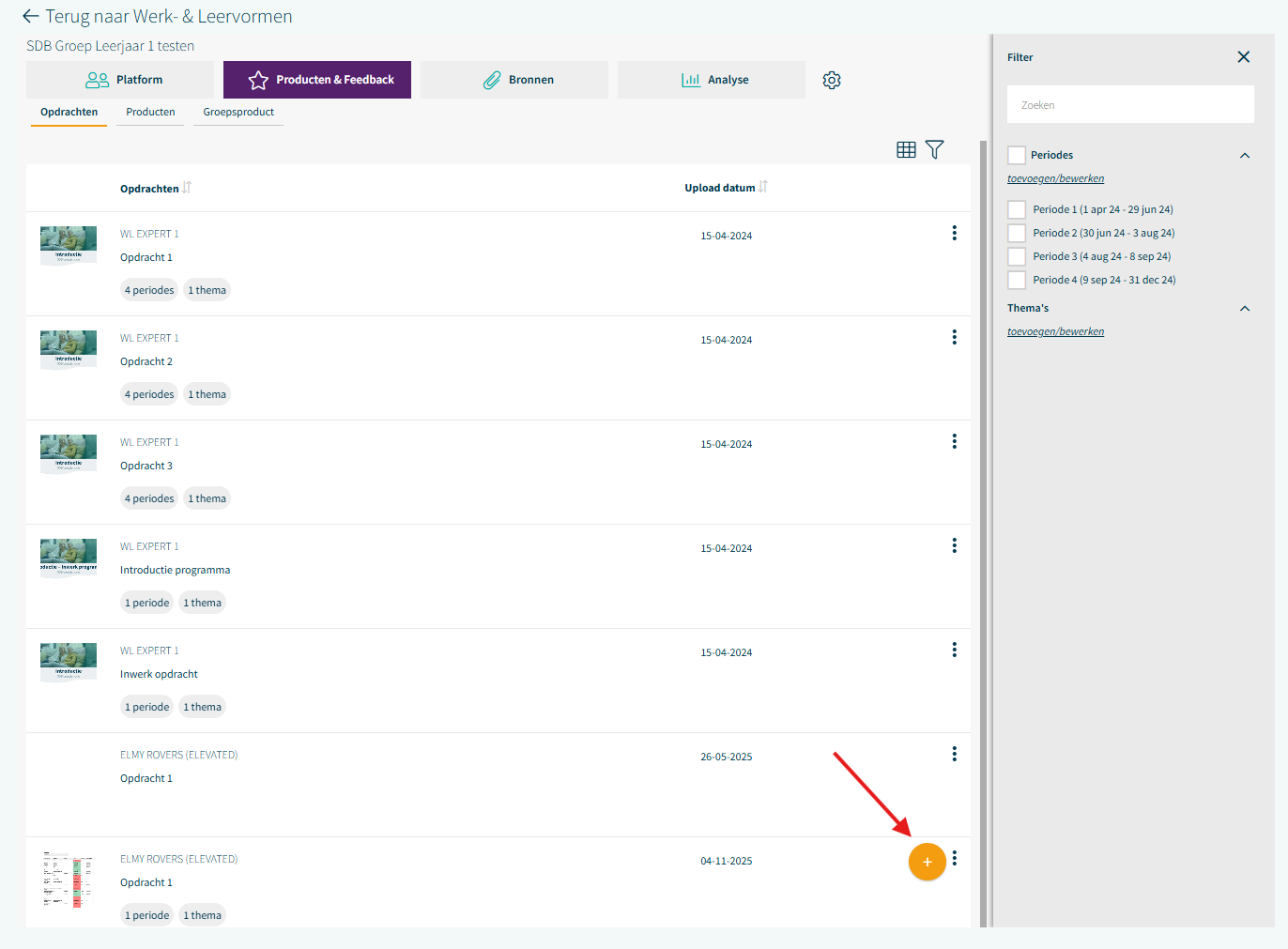Click the Zoeken search field
Viewport: 1288px width, 949px height.
coord(1130,105)
